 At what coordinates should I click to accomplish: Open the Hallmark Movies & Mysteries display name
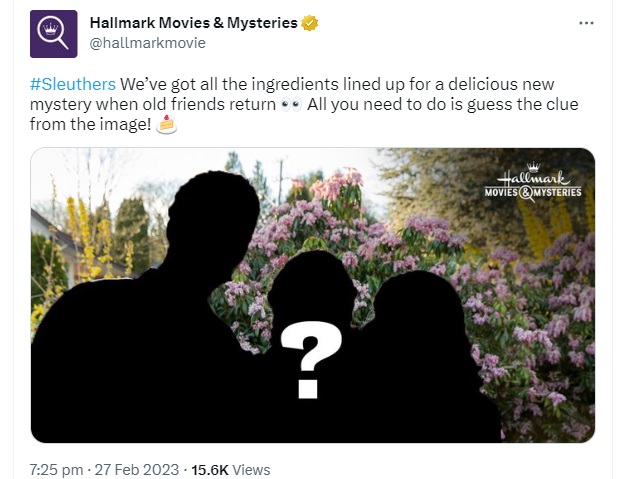(x=192, y=22)
